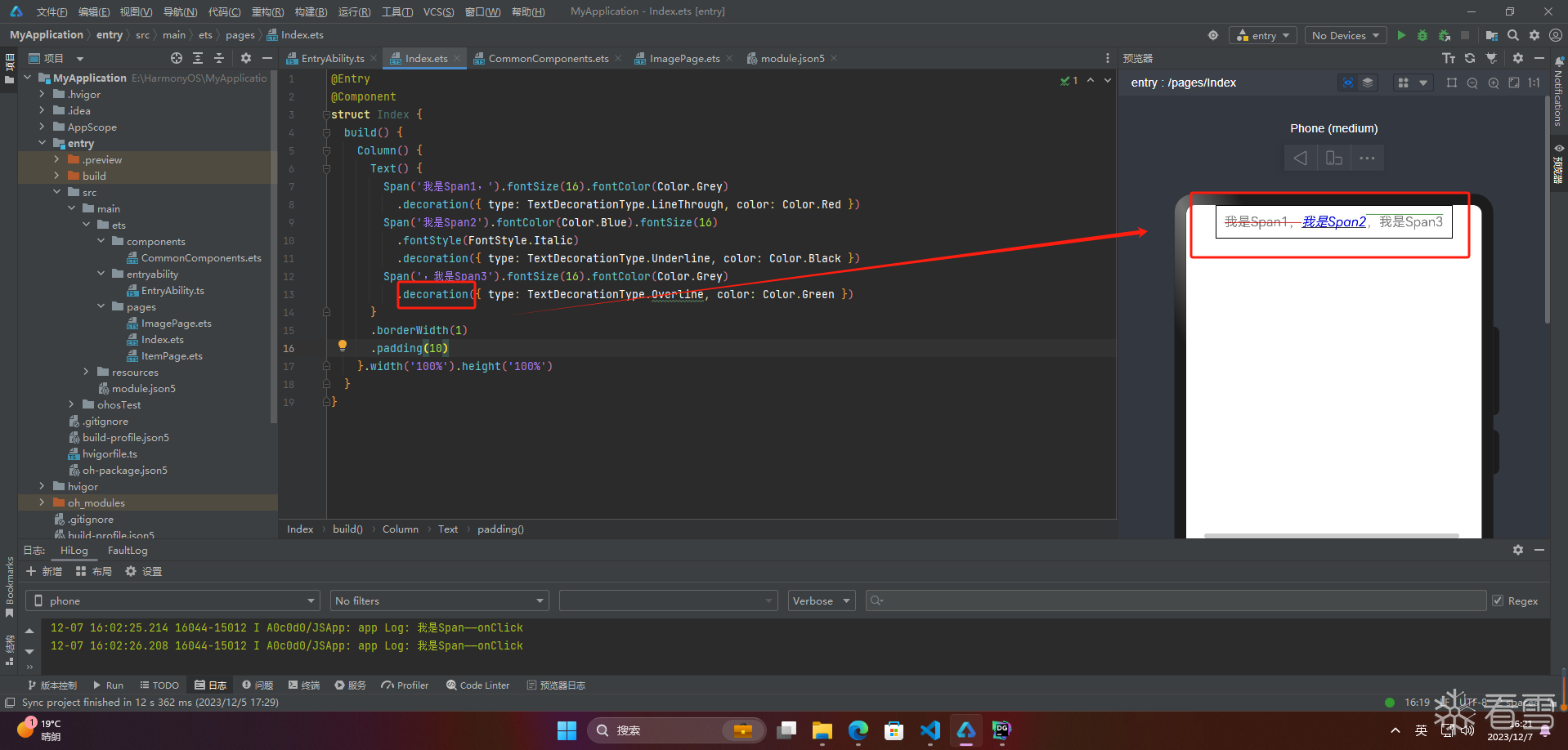This screenshot has height=750, width=1568.
Task: Open previewer panel settings gear
Action: coord(1518,58)
